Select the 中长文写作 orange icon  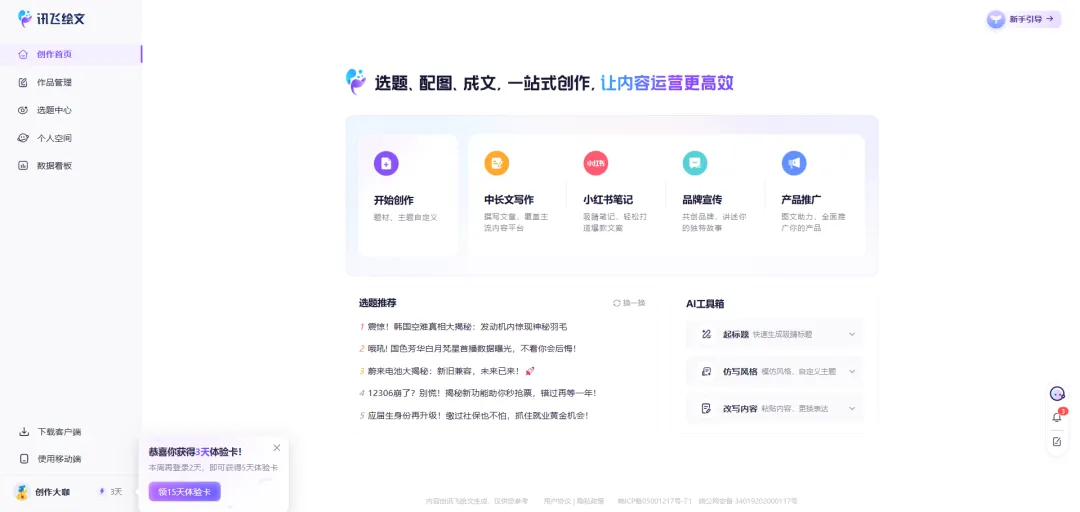496,163
